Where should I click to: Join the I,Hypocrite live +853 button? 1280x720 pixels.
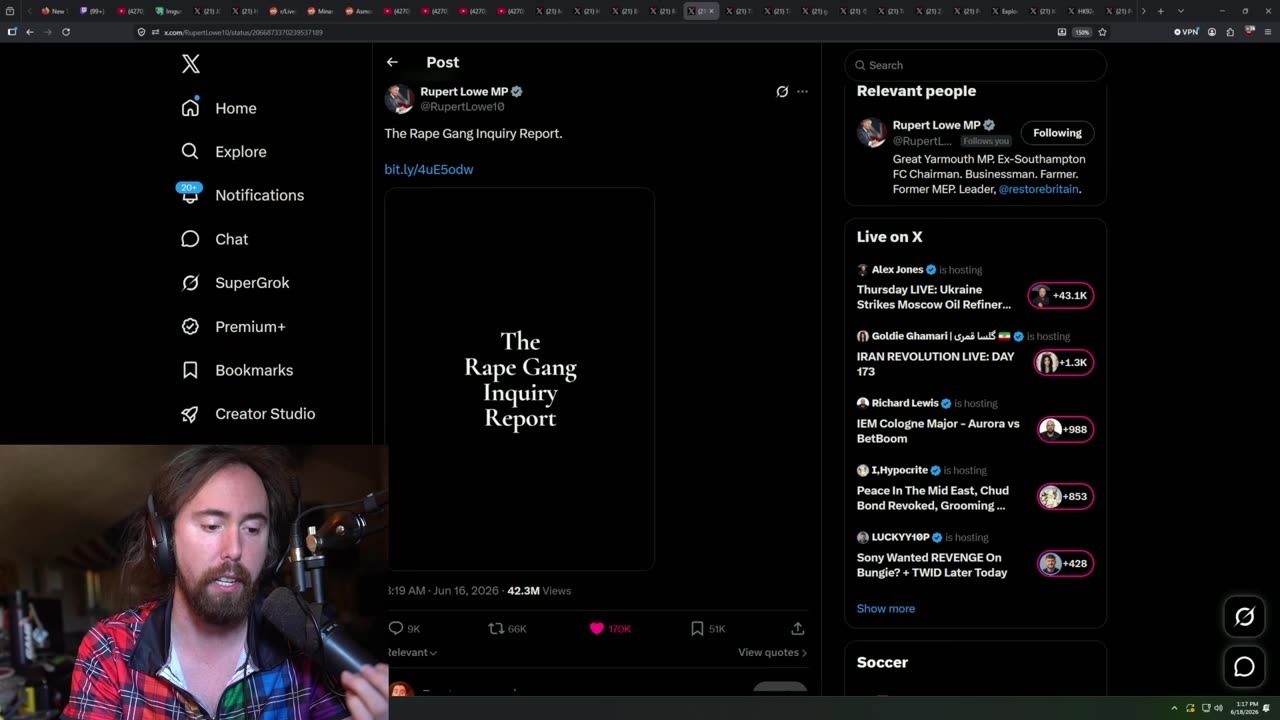(1066, 496)
